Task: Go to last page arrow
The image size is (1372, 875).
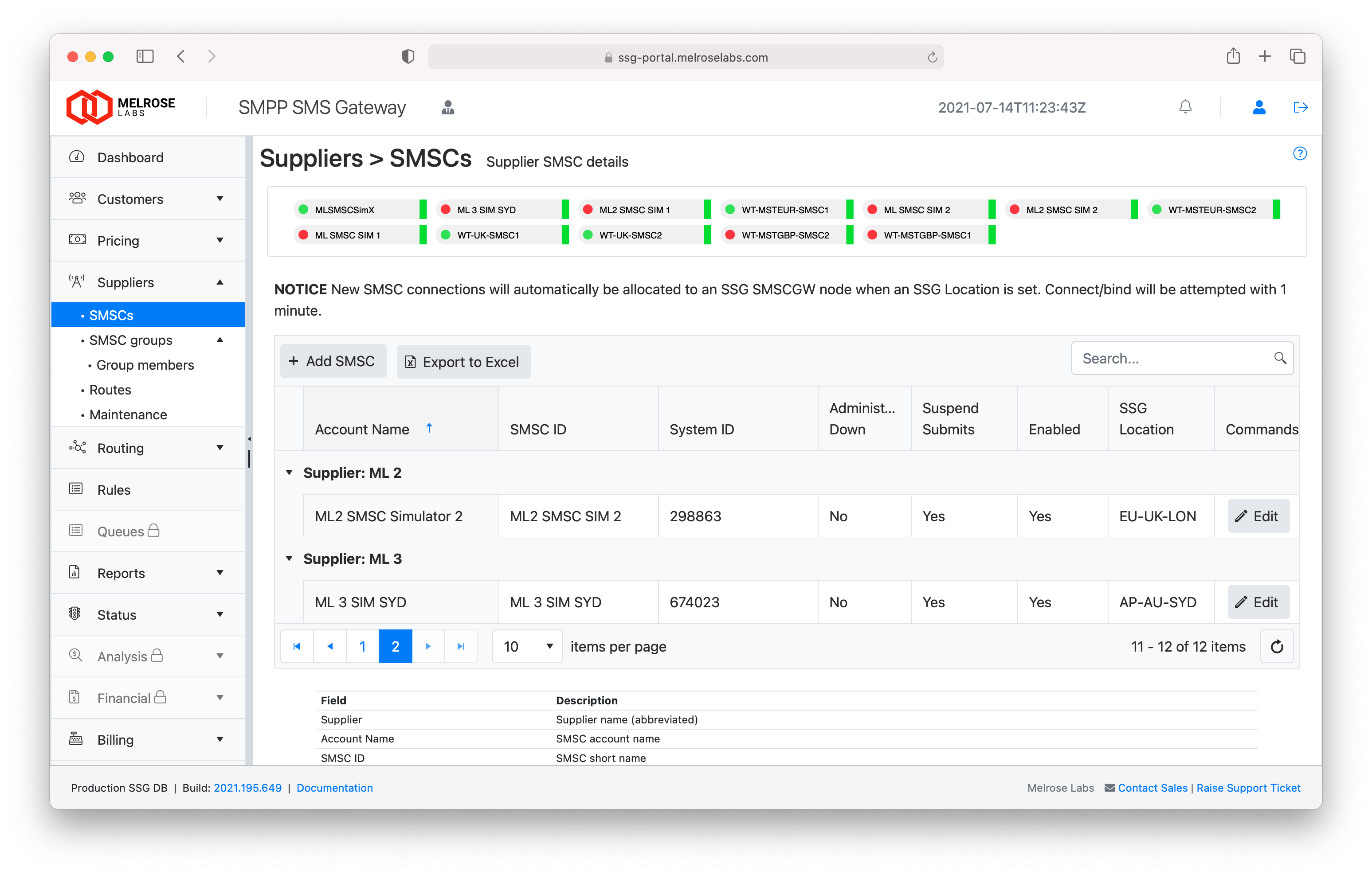Action: point(460,647)
